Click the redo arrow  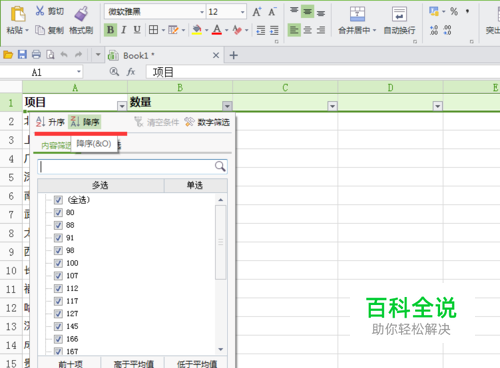pyautogui.click(x=78, y=54)
